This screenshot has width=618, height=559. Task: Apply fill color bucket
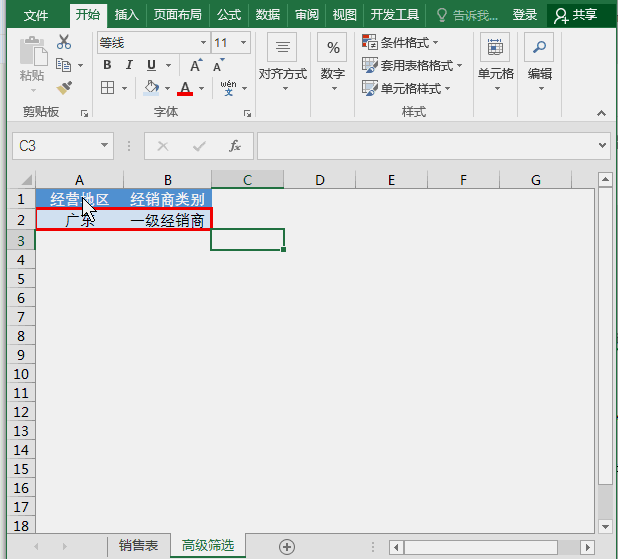pyautogui.click(x=151, y=88)
